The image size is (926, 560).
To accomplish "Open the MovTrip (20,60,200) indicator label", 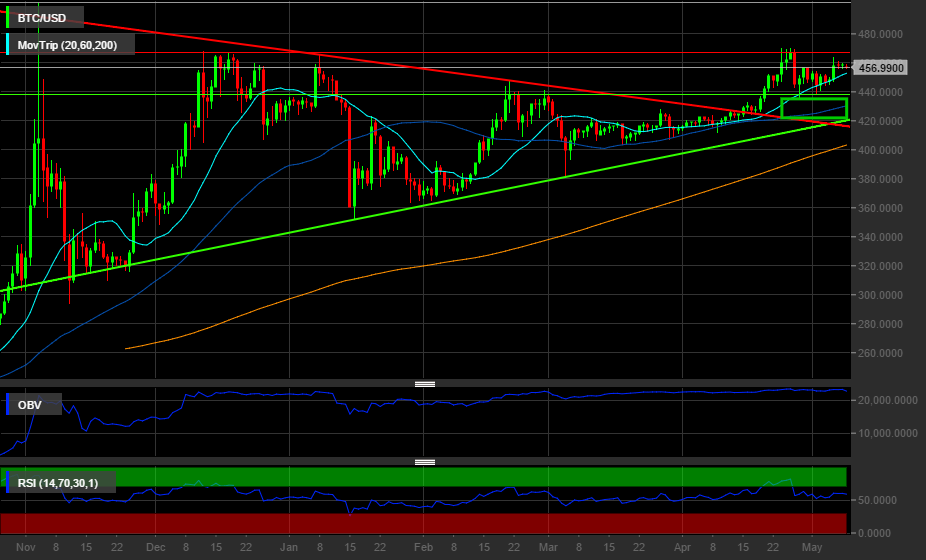I will 74,44.
